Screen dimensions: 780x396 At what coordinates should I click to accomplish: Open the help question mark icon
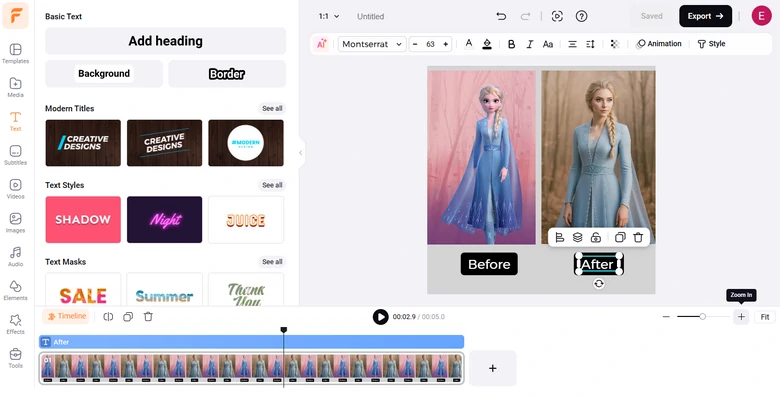pos(581,16)
